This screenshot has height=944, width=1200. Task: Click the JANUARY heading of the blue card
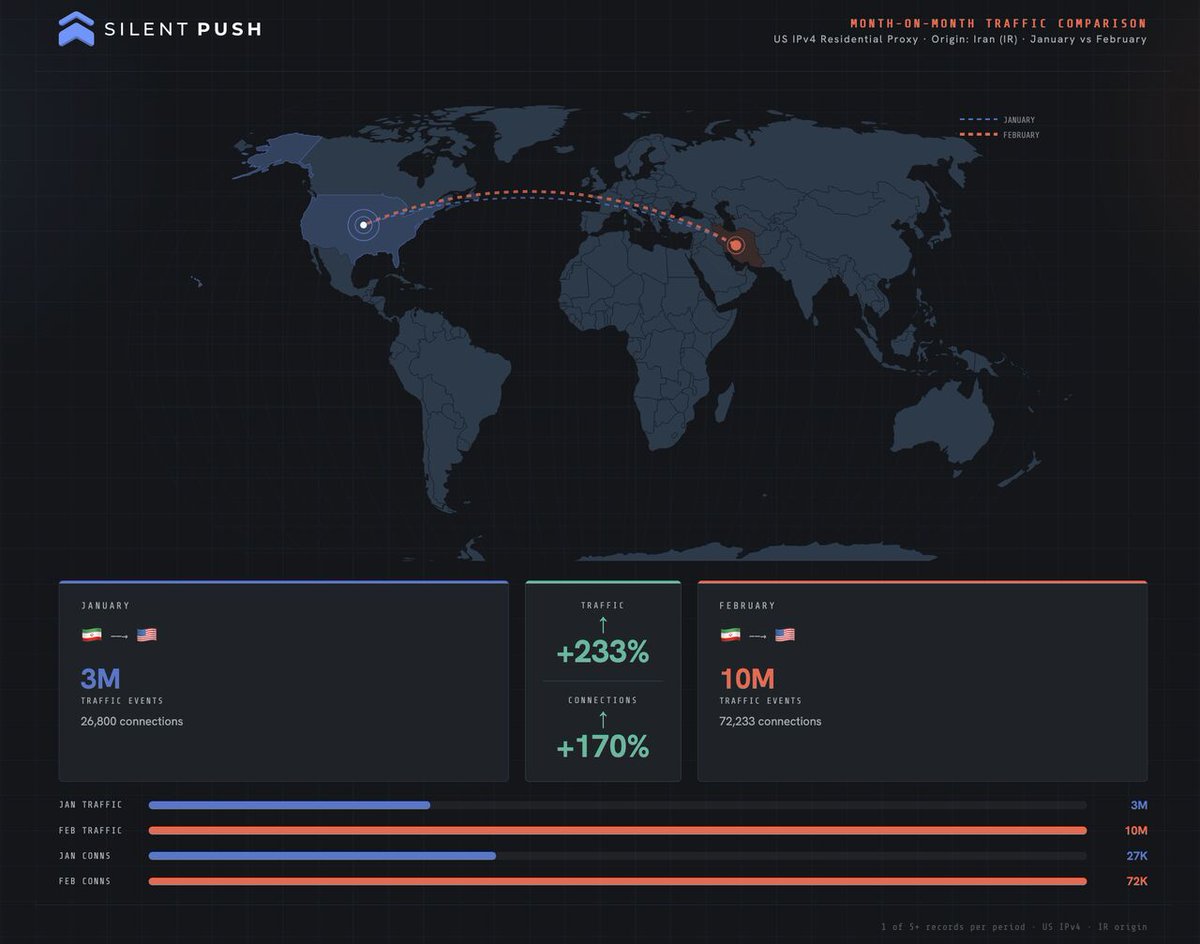coord(105,606)
